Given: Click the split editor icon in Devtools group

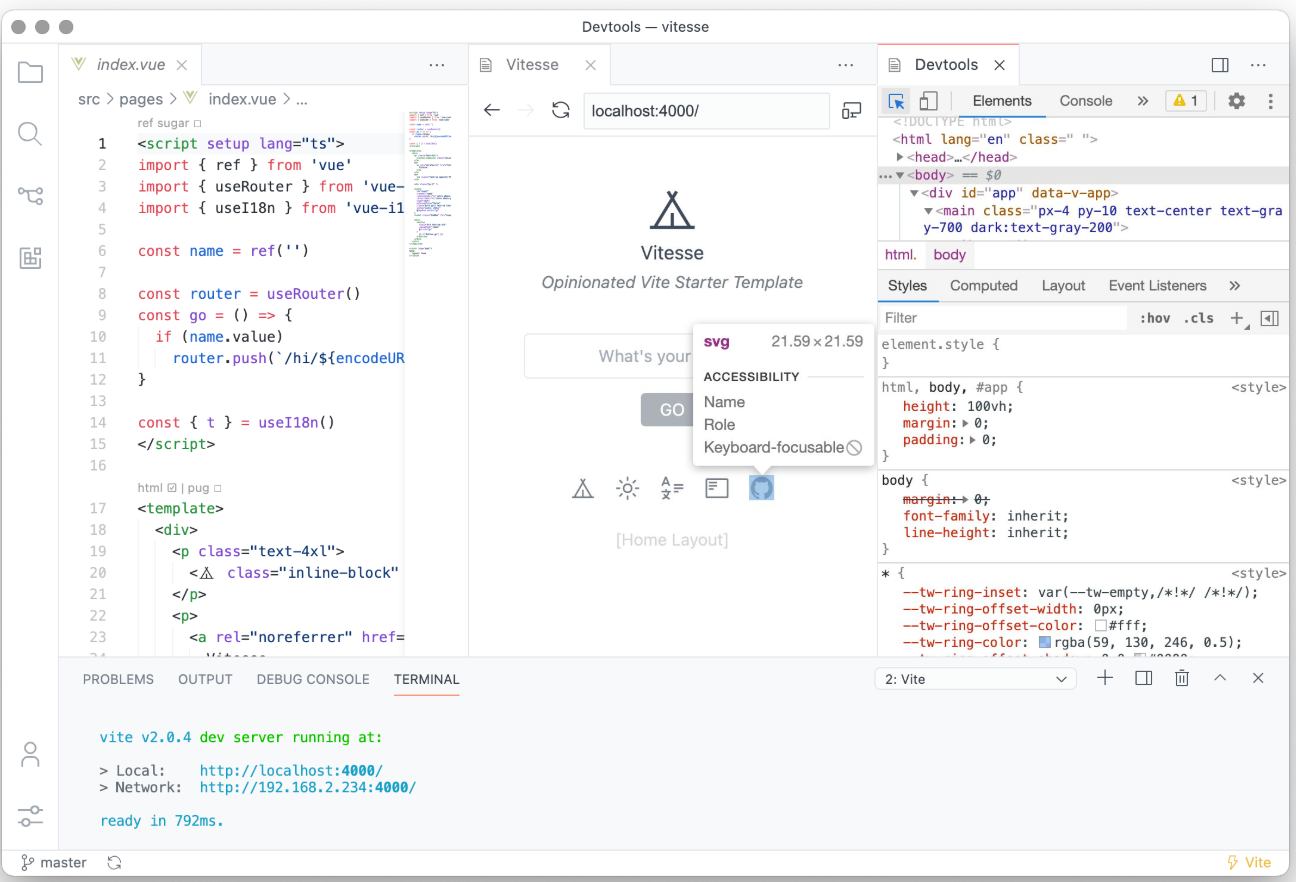Looking at the screenshot, I should click(1220, 65).
